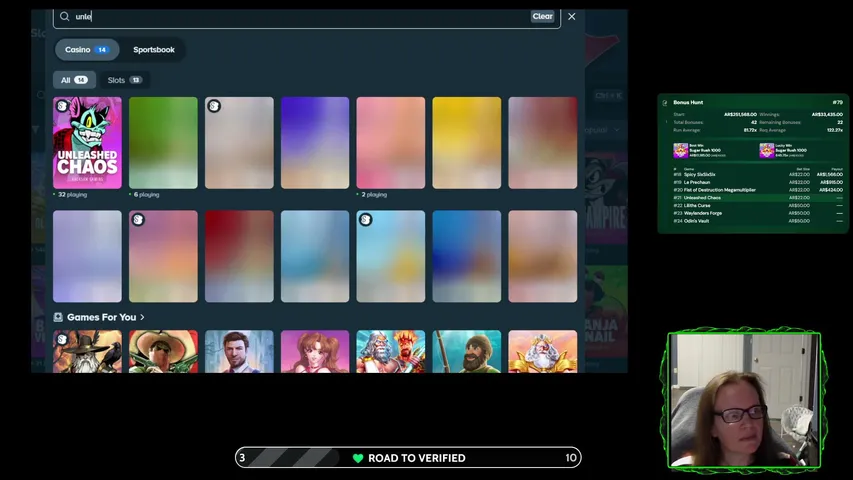Click the streamer webcam feed
Viewport: 853px width, 480px height.
tap(744, 400)
